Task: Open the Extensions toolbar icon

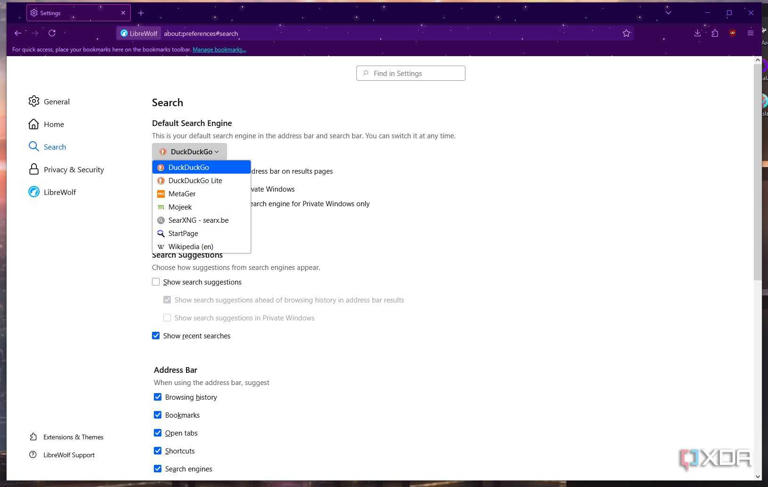Action: [x=715, y=33]
